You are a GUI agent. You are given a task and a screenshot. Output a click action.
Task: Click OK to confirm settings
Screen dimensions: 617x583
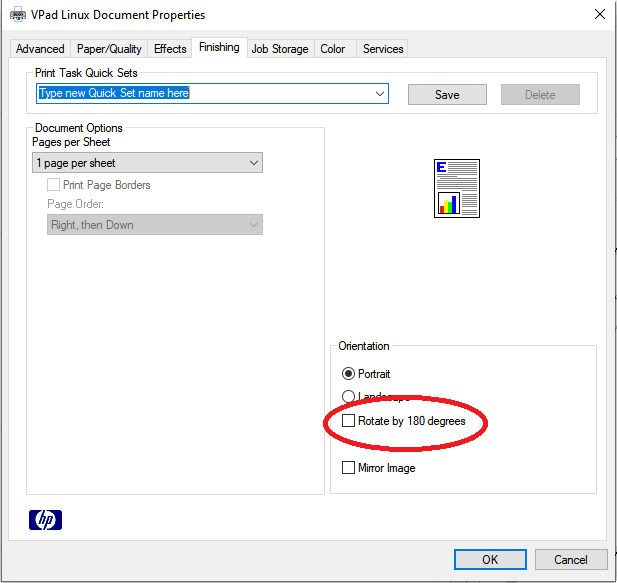[x=490, y=560]
